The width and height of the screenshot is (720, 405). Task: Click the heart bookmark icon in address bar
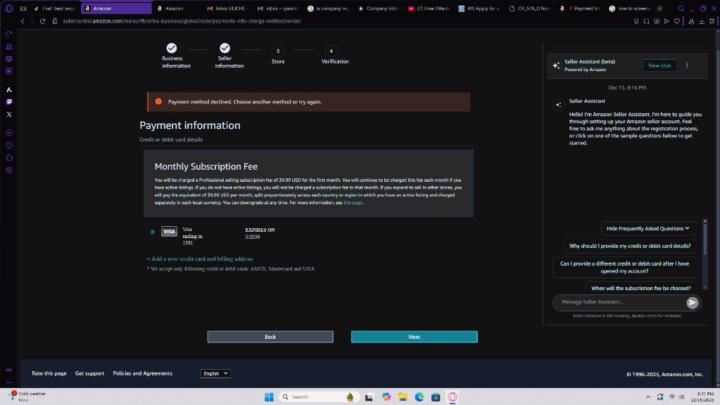click(677, 21)
